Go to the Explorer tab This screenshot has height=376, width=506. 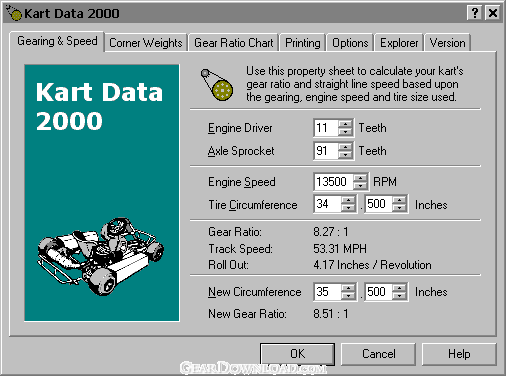pos(399,43)
